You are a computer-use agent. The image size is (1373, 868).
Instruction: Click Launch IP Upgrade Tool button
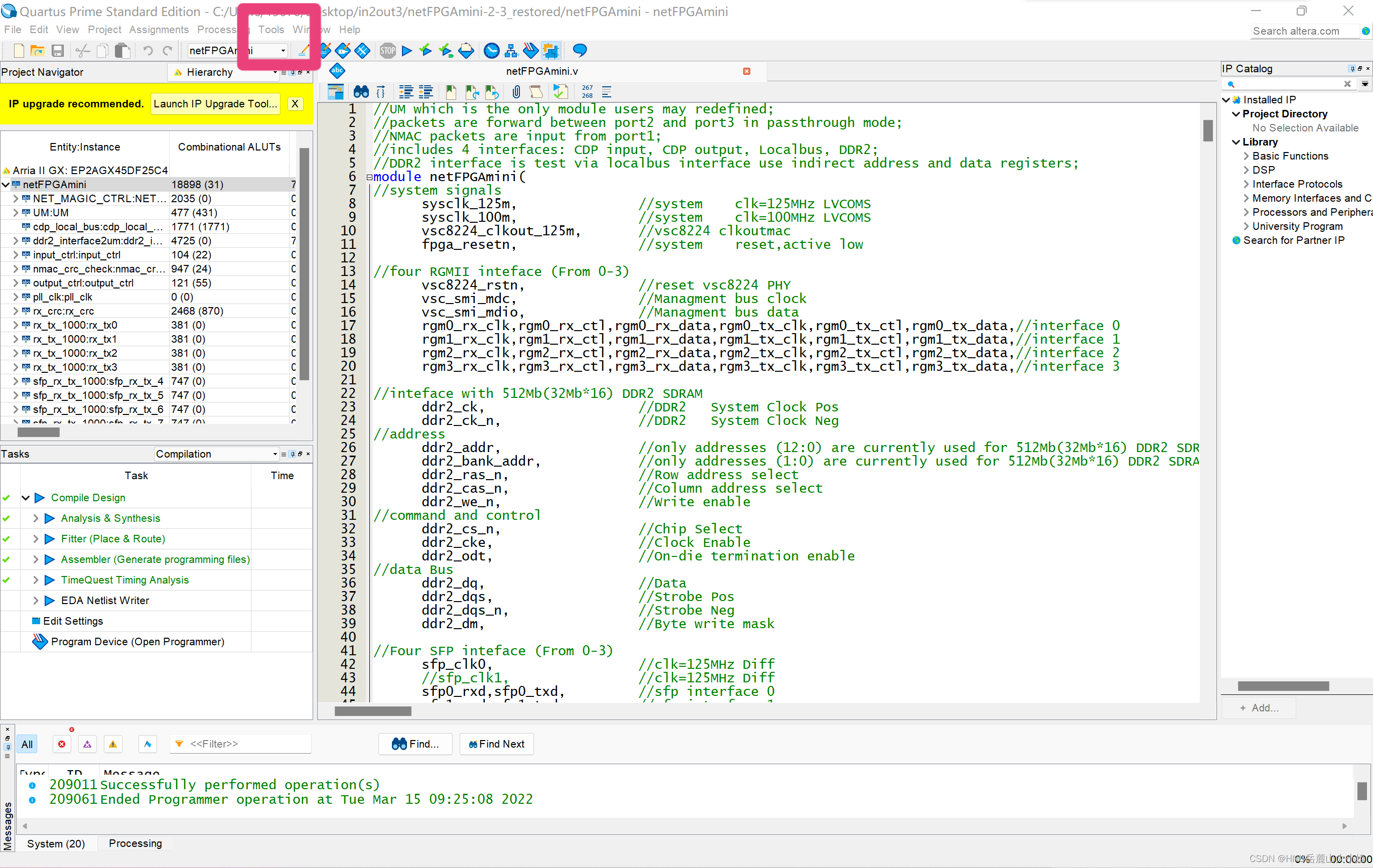pyautogui.click(x=215, y=104)
